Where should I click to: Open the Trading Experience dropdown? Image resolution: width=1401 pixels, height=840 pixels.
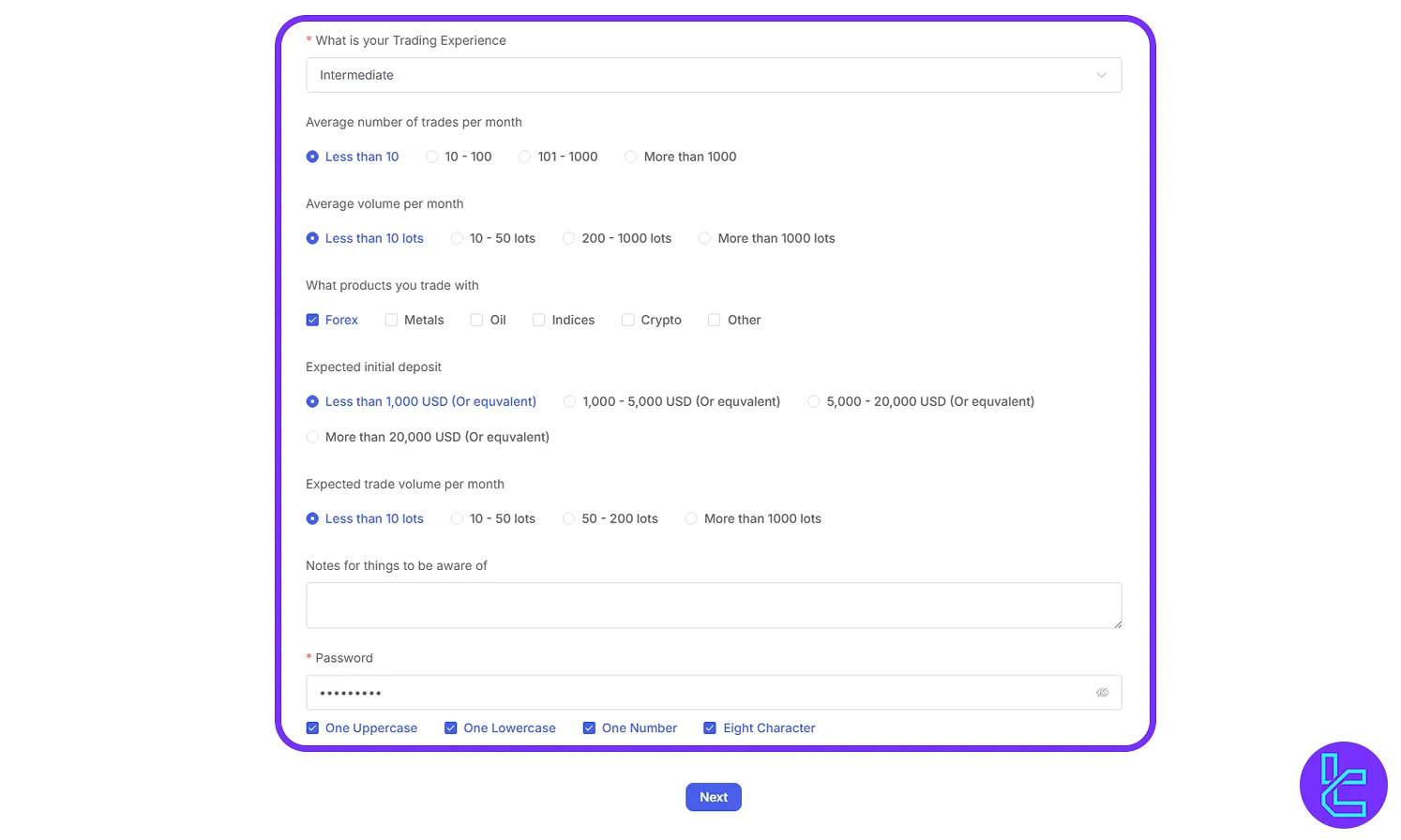[713, 75]
